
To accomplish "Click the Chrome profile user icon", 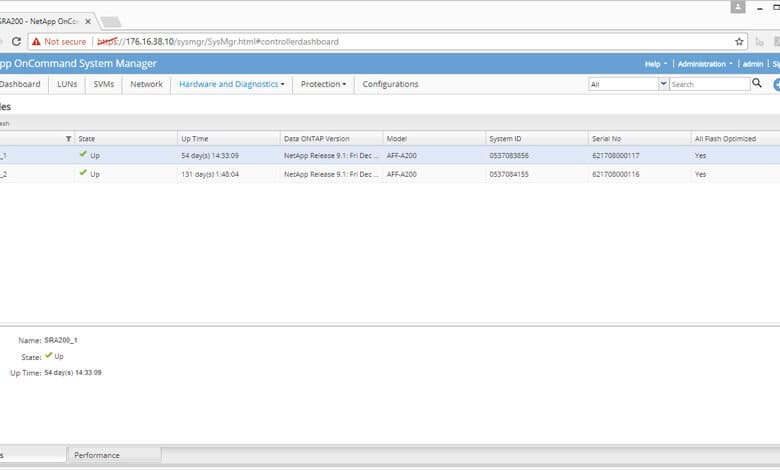I will pyautogui.click(x=738, y=6).
